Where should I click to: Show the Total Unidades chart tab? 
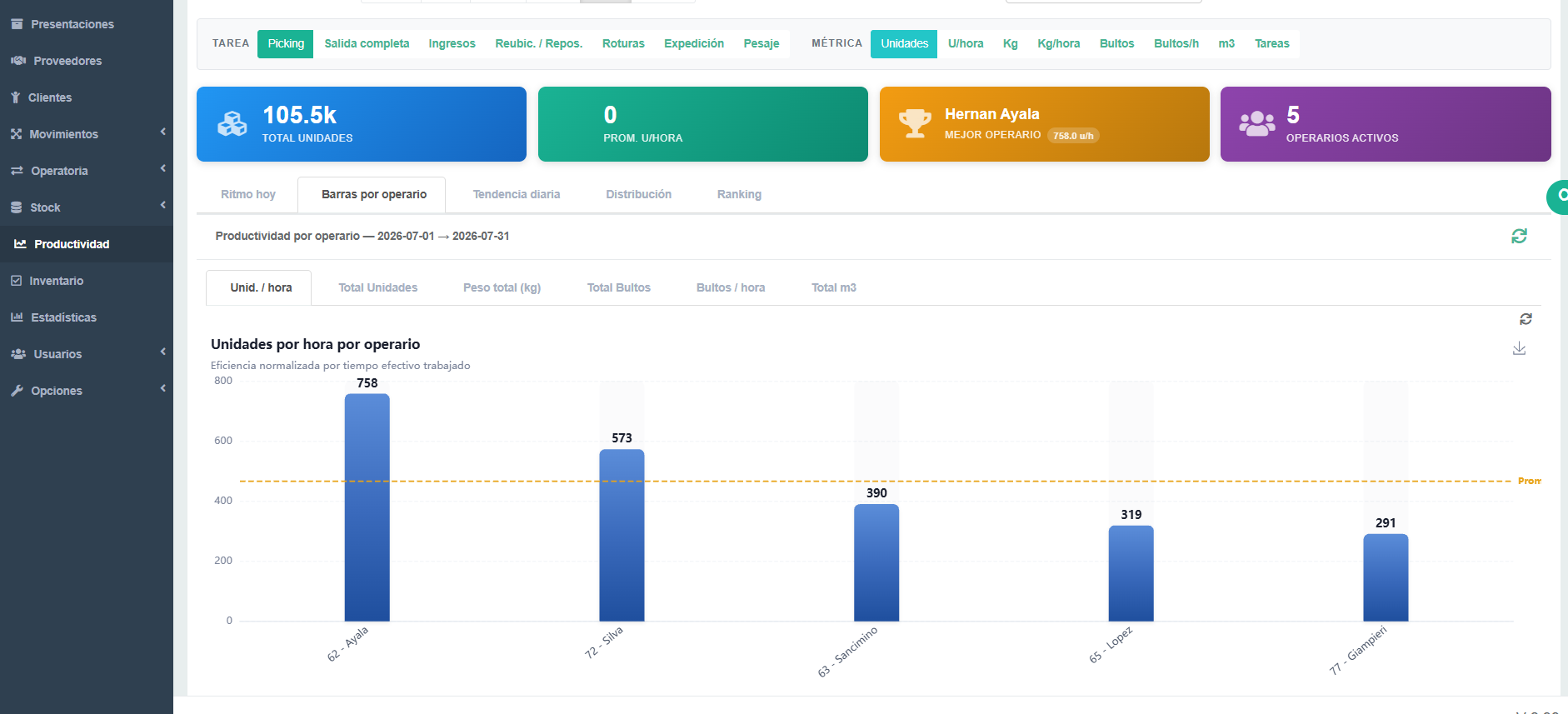378,288
